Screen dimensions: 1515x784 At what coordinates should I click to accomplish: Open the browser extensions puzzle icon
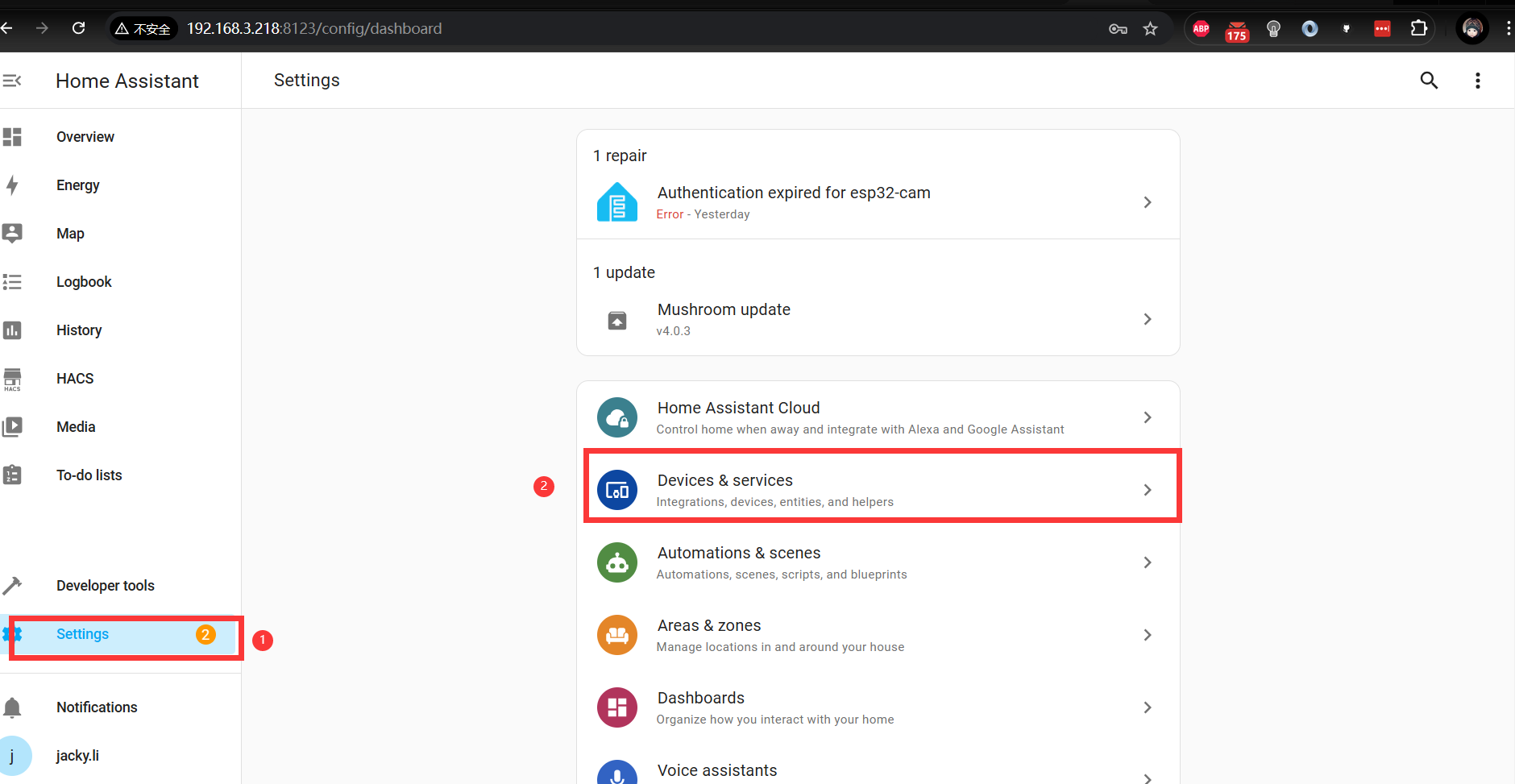coord(1419,29)
